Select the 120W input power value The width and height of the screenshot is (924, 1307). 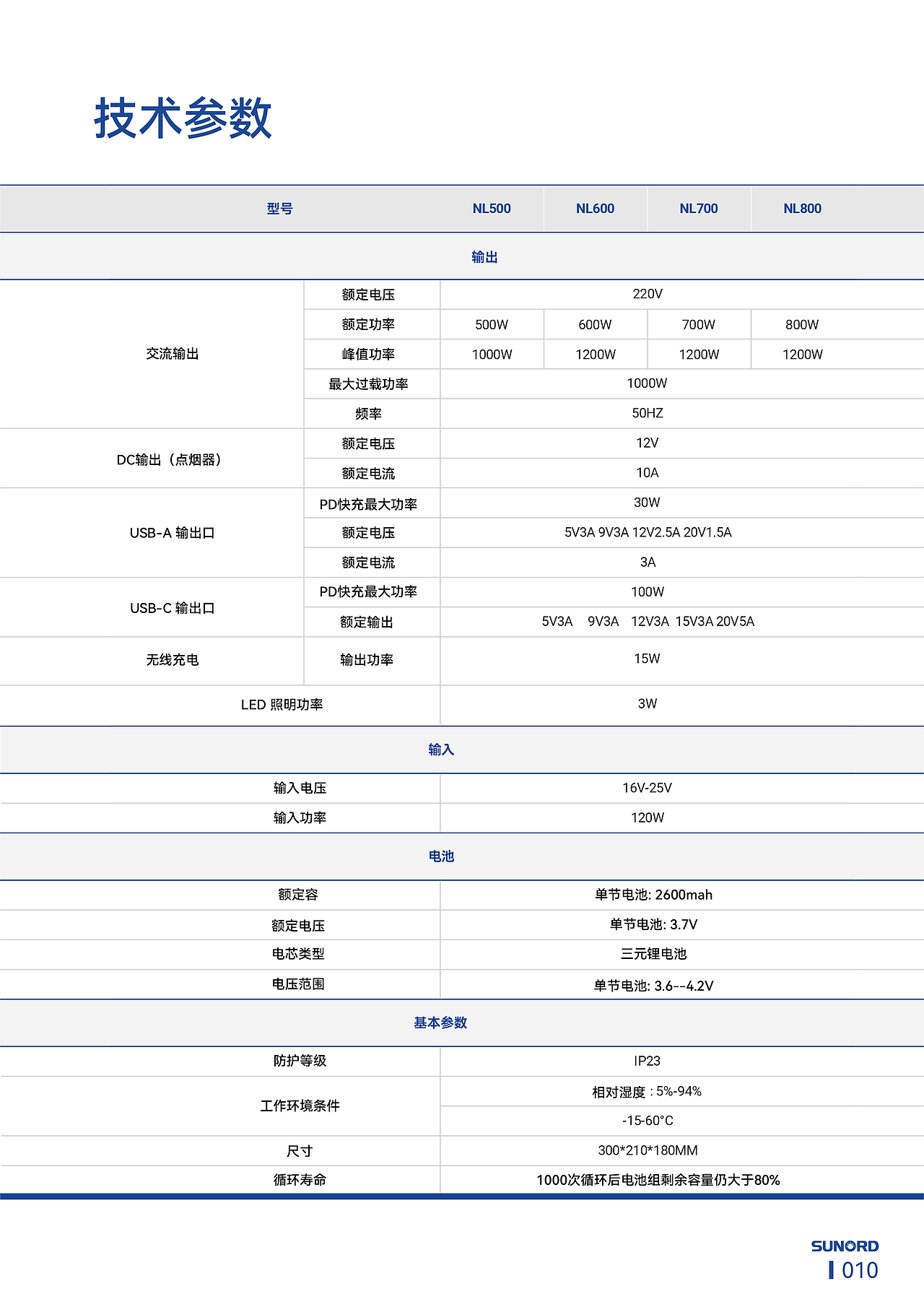tap(648, 817)
